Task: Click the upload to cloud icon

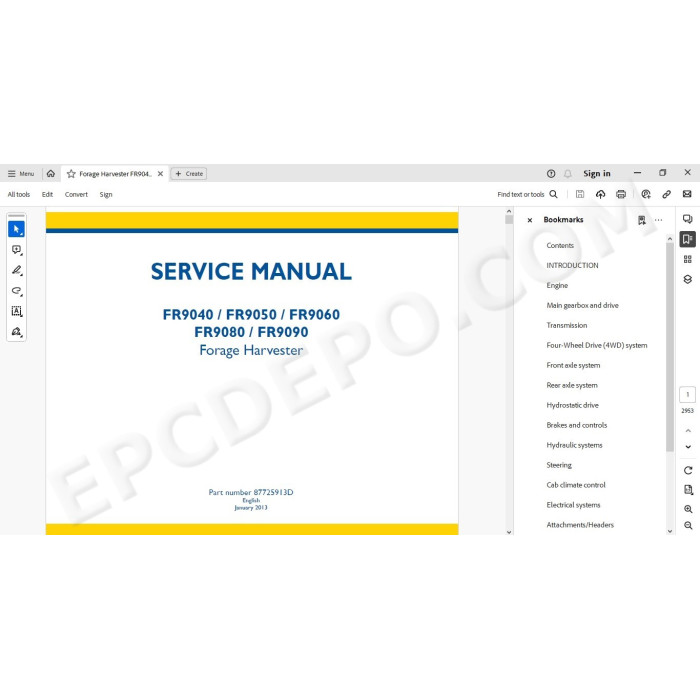Action: pyautogui.click(x=600, y=194)
